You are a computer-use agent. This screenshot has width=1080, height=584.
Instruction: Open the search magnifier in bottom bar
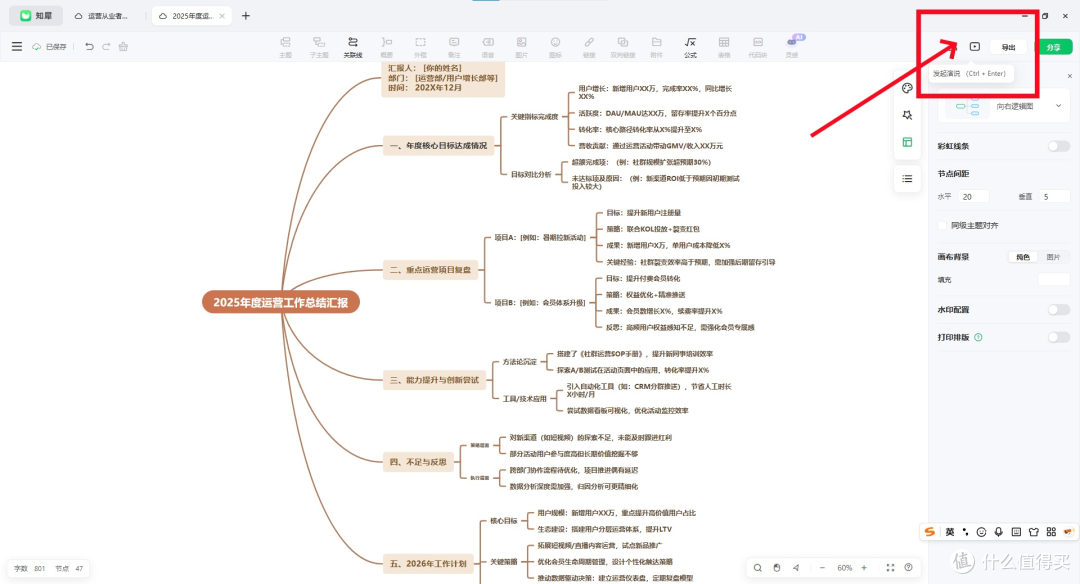[x=758, y=567]
